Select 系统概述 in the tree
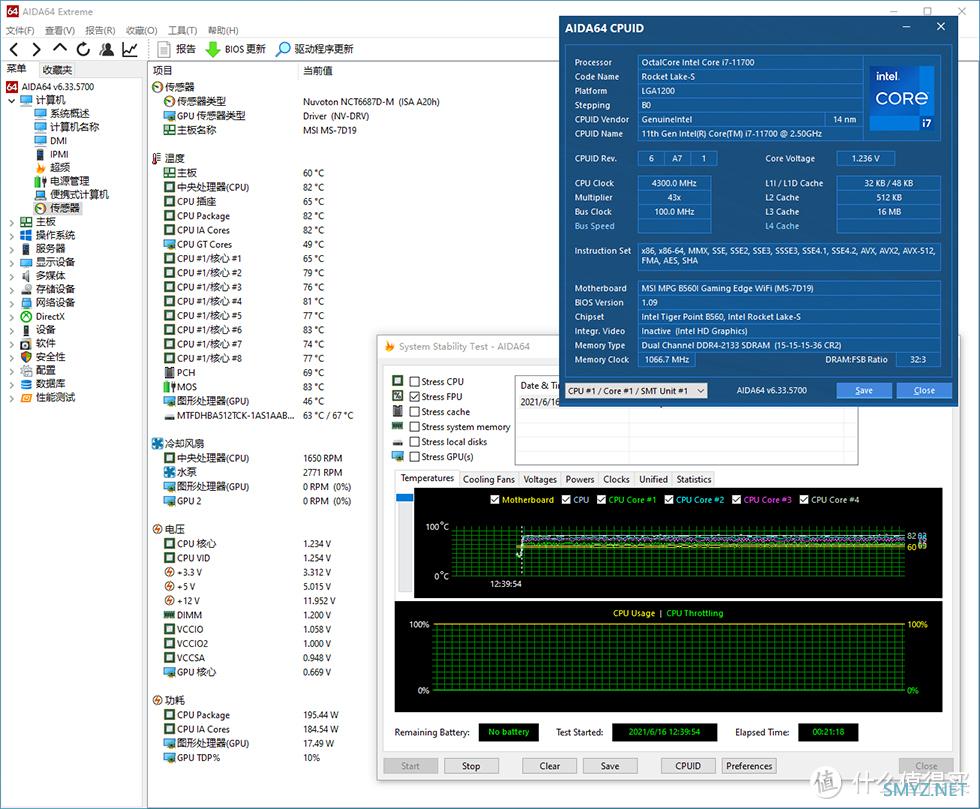The height and width of the screenshot is (809, 980). tap(69, 113)
